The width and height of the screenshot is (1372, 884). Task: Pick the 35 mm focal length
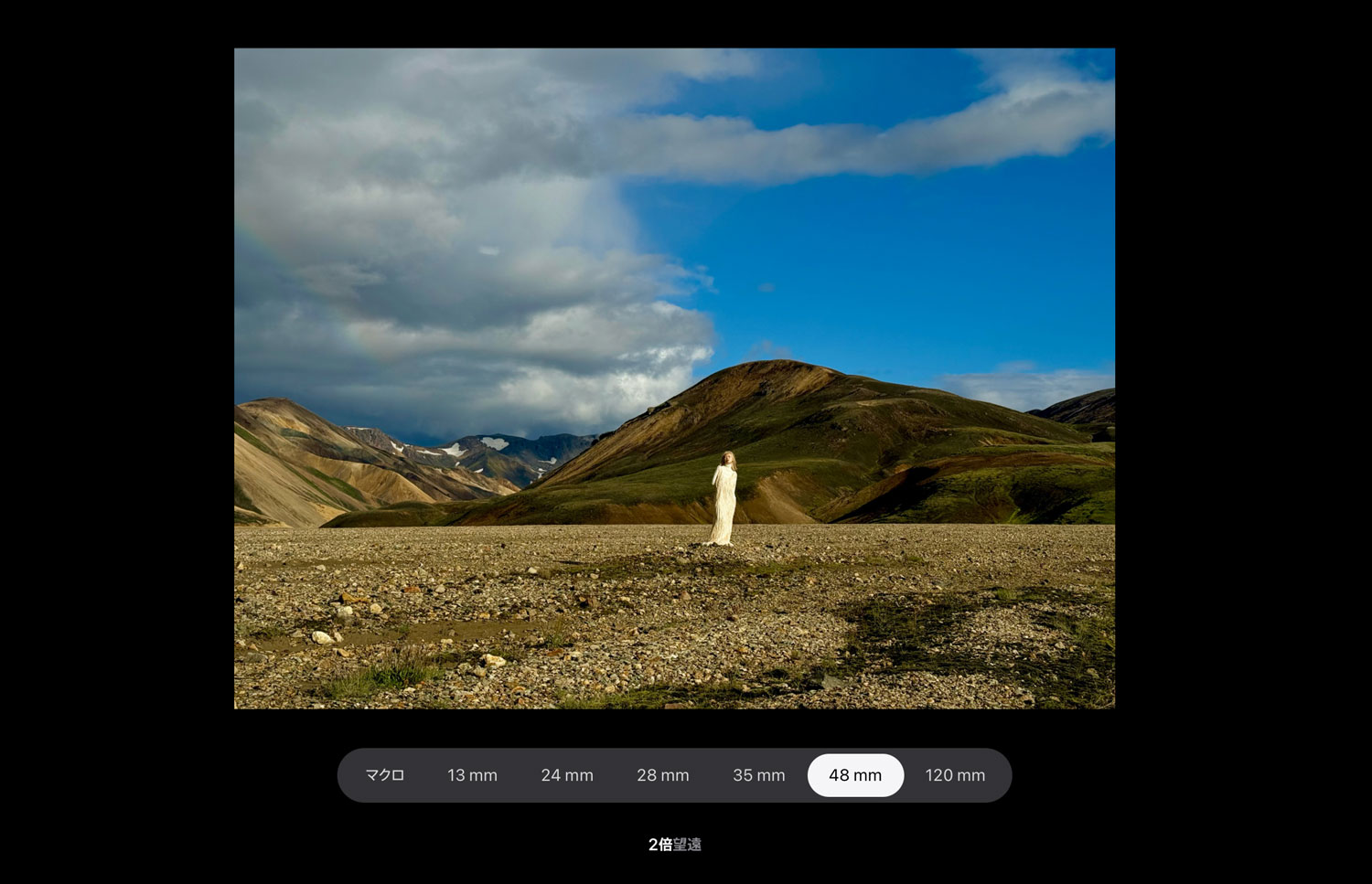coord(759,775)
